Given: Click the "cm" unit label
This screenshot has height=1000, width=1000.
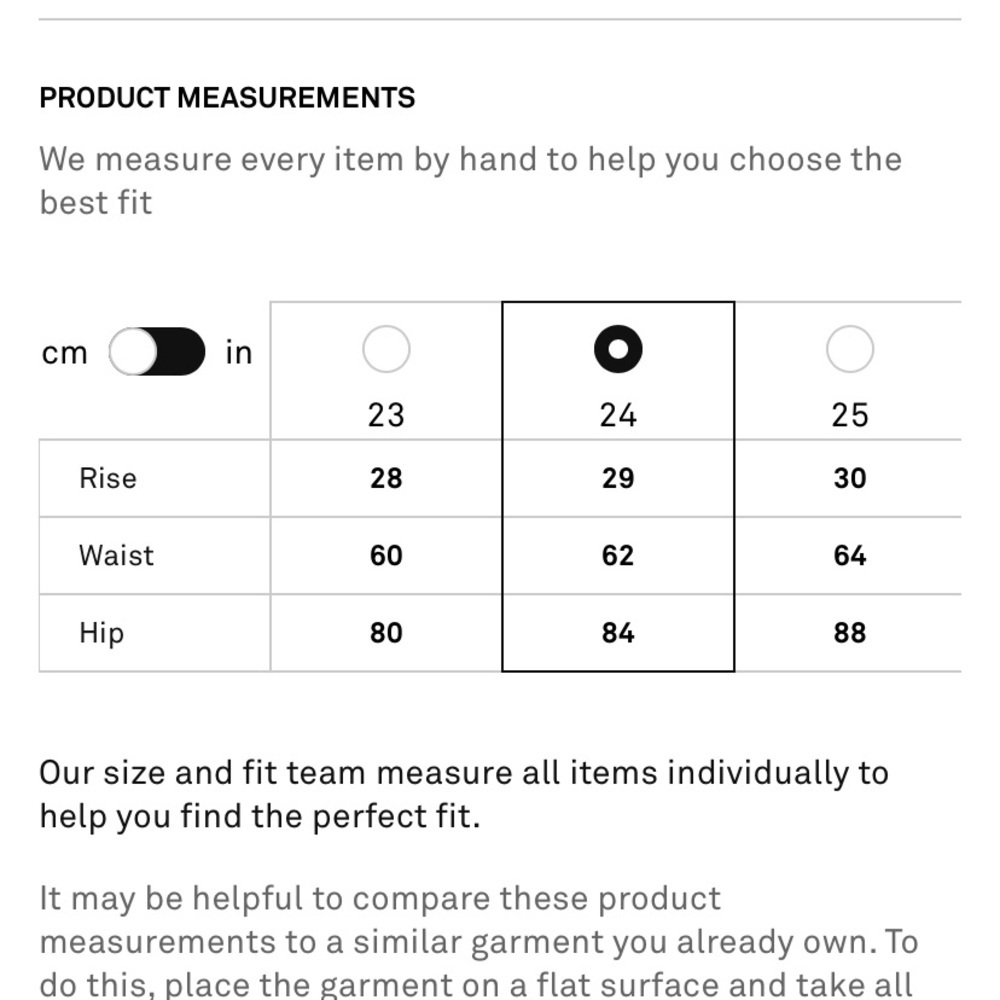Looking at the screenshot, I should click(65, 353).
